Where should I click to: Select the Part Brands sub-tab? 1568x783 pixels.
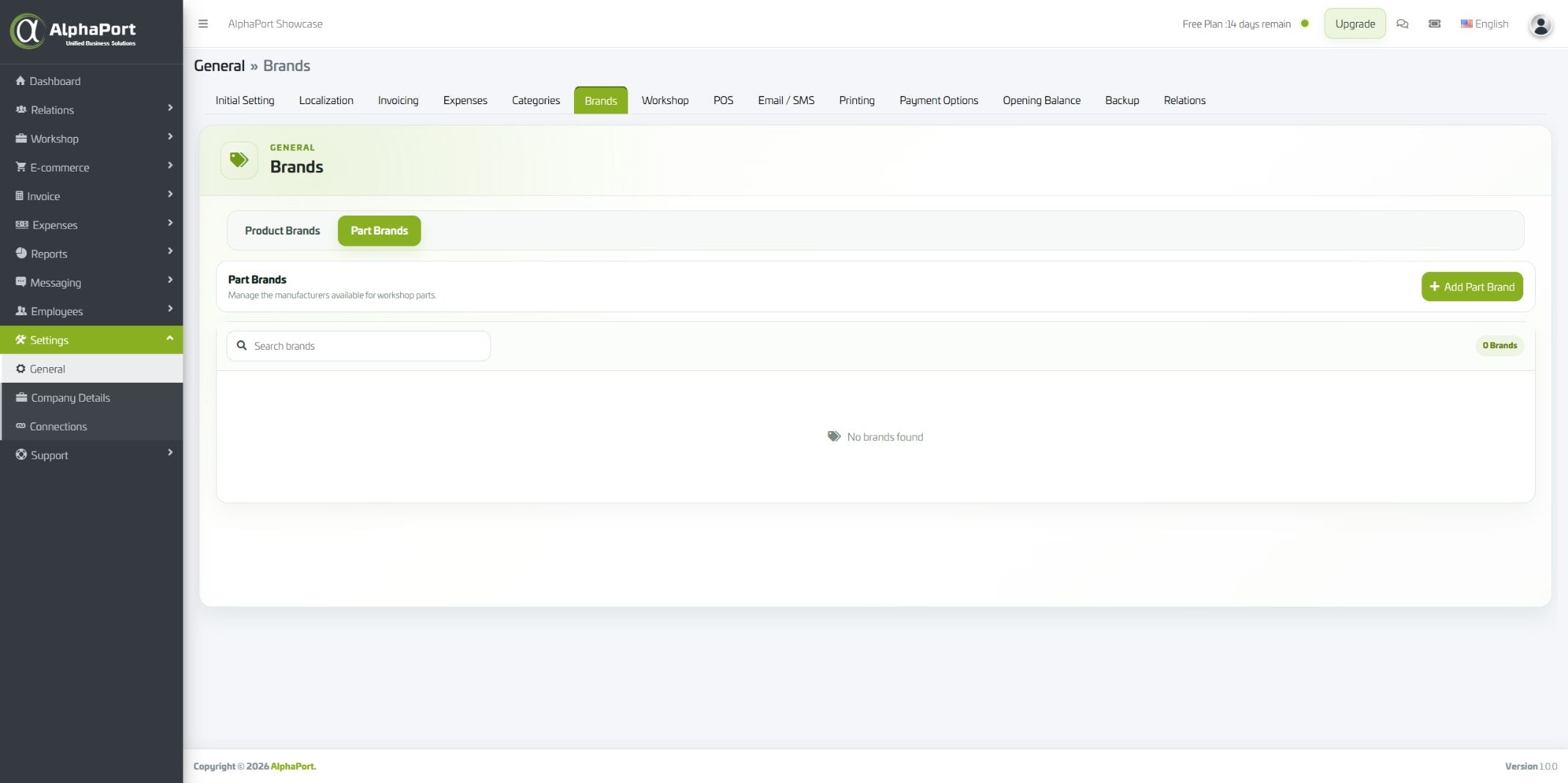point(379,230)
